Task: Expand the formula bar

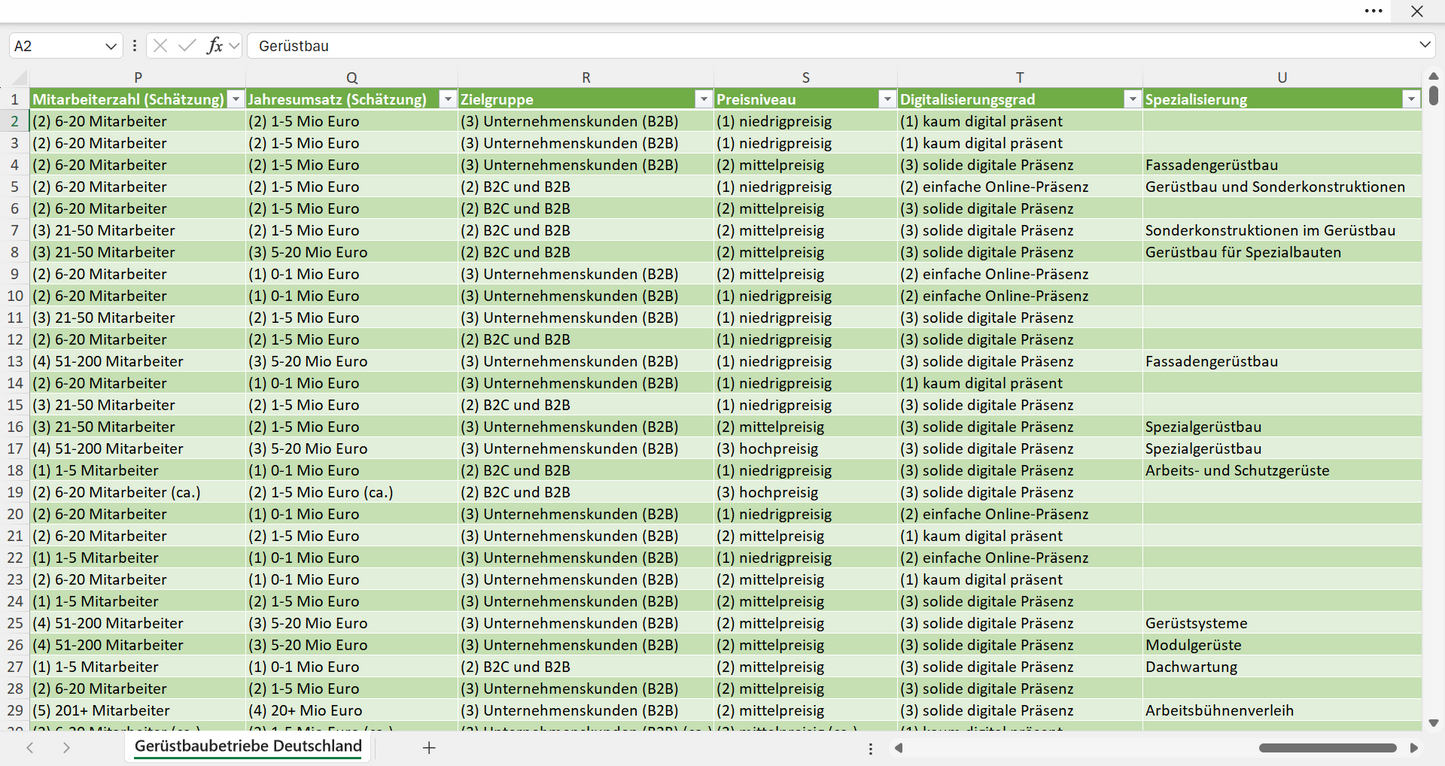Action: coord(1425,46)
